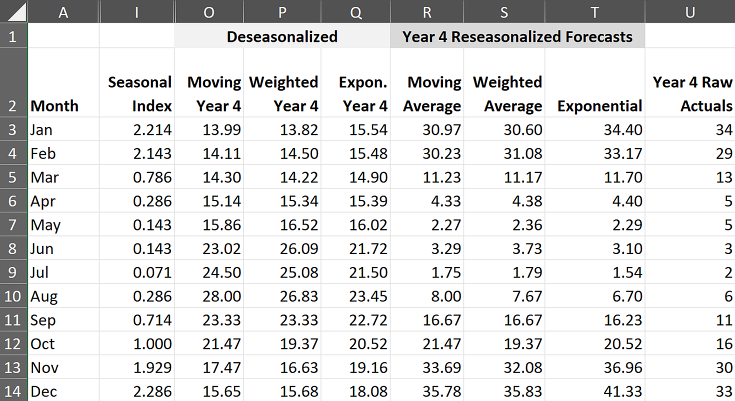The image size is (735, 401).
Task: Click the Deseasonalized merged header cell
Action: pos(282,36)
